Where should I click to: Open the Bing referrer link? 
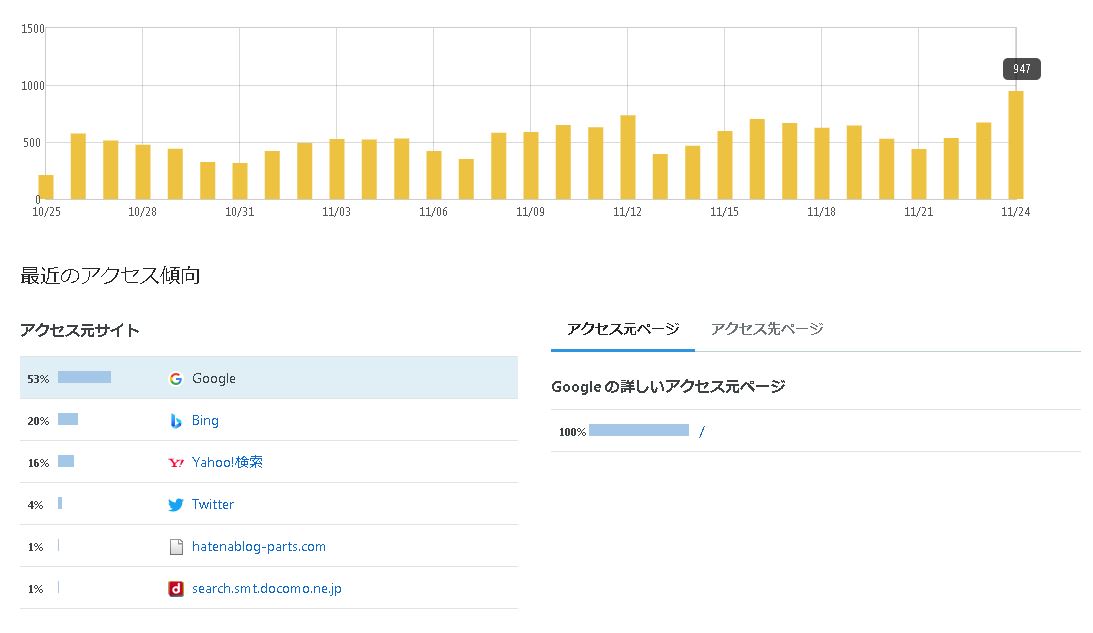click(x=205, y=420)
